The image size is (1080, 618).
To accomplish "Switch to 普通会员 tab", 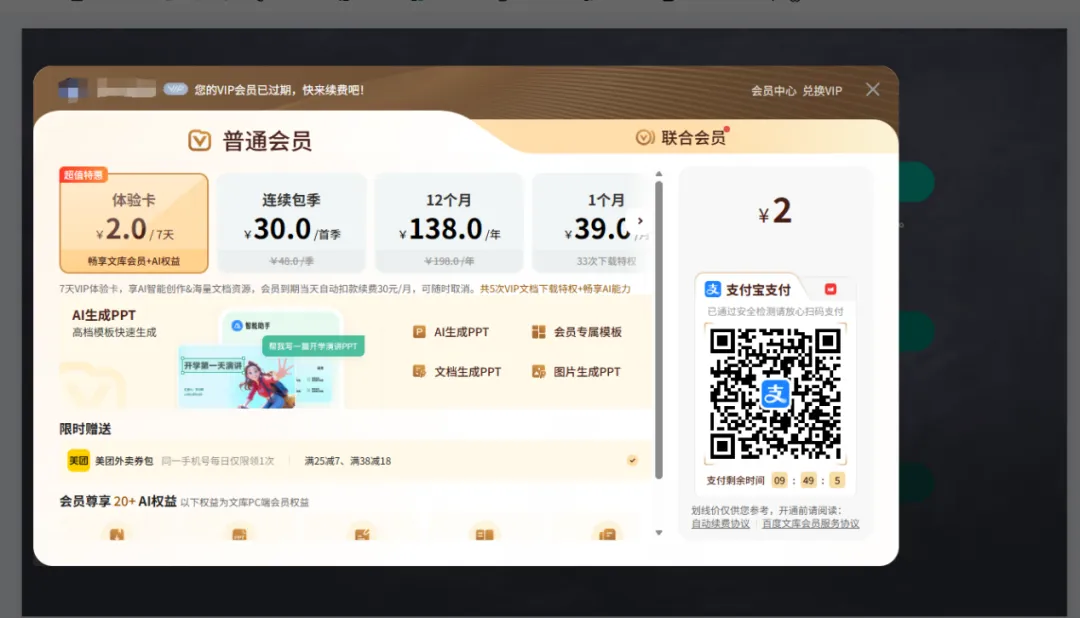I will pyautogui.click(x=250, y=141).
